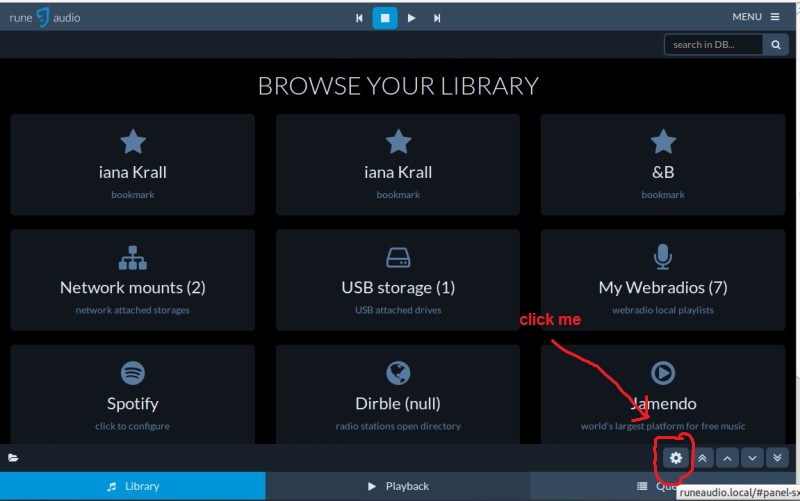Image resolution: width=800 pixels, height=501 pixels.
Task: Click the network mounts hierarchy icon
Action: click(x=133, y=258)
